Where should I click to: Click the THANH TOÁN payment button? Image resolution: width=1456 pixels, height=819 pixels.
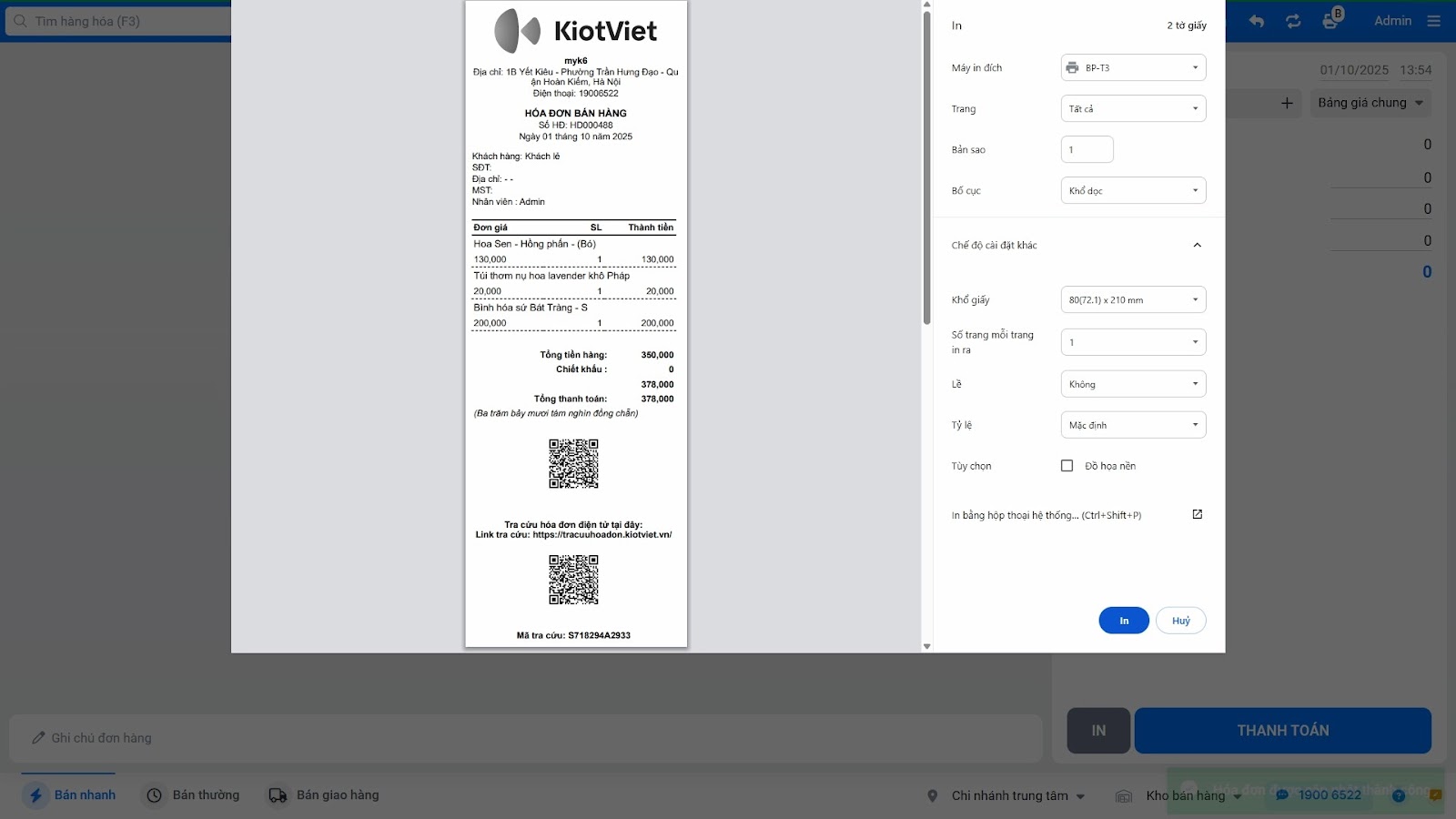pyautogui.click(x=1283, y=731)
